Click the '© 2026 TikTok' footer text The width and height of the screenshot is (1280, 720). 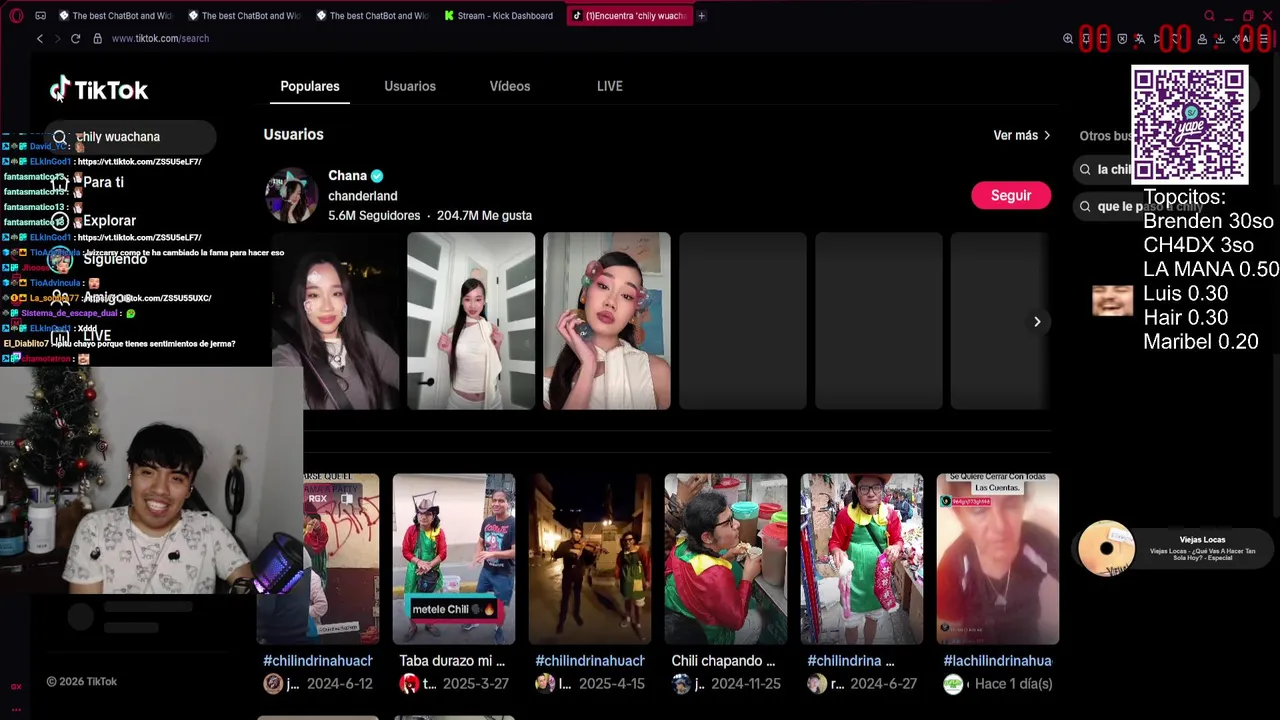tap(82, 682)
